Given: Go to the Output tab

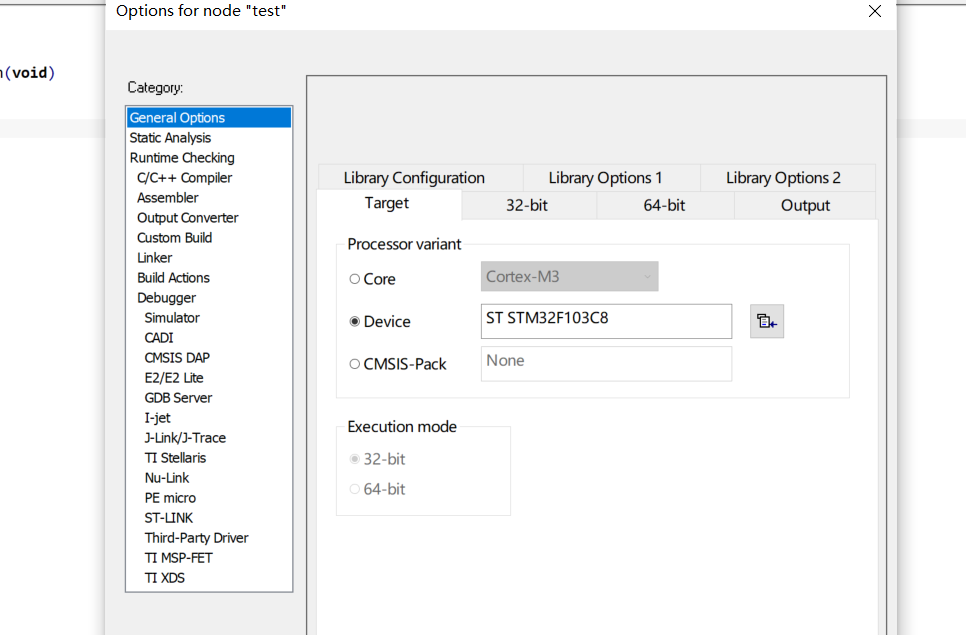Looking at the screenshot, I should (805, 205).
